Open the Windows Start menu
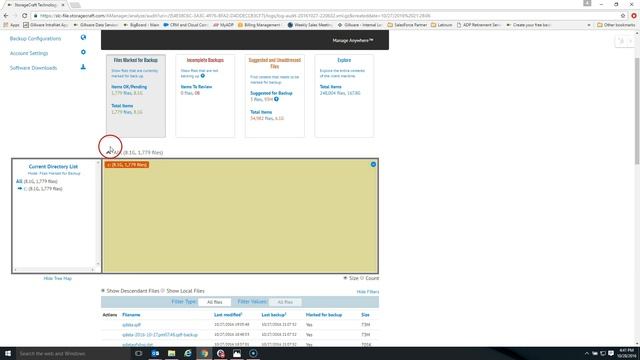 [x=8, y=353]
